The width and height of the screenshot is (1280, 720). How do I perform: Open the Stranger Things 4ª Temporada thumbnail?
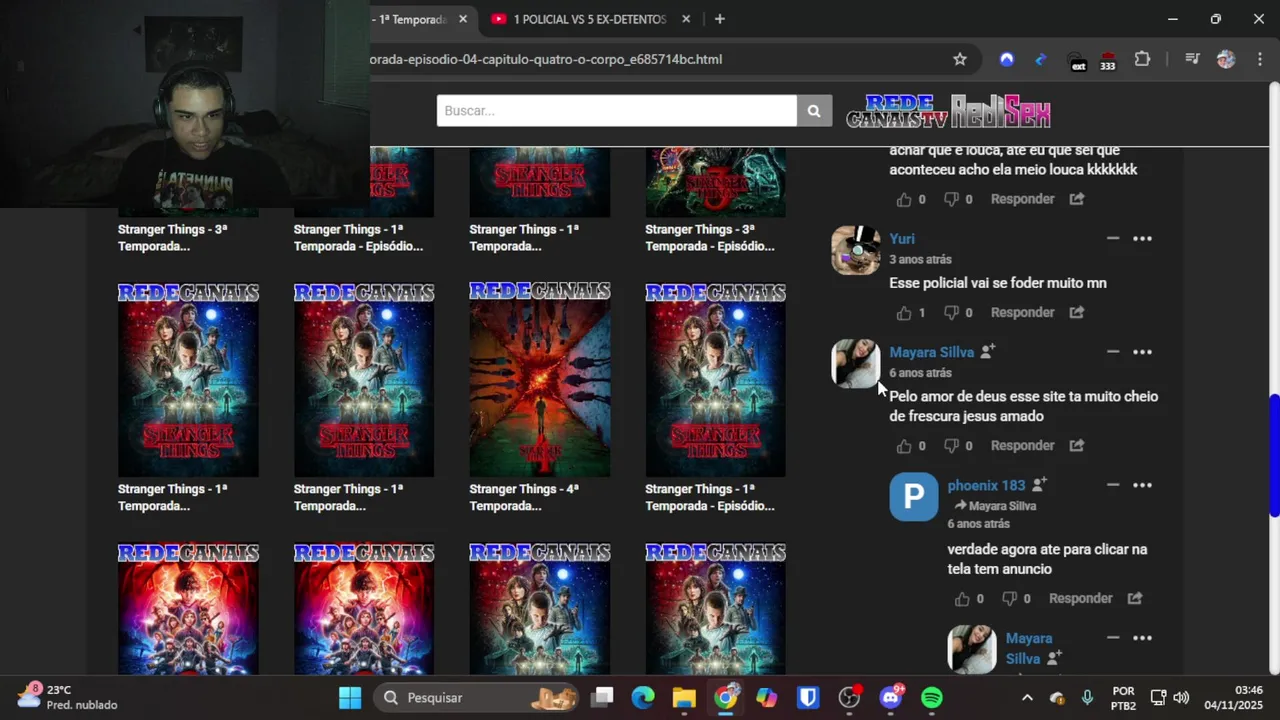[x=540, y=379]
